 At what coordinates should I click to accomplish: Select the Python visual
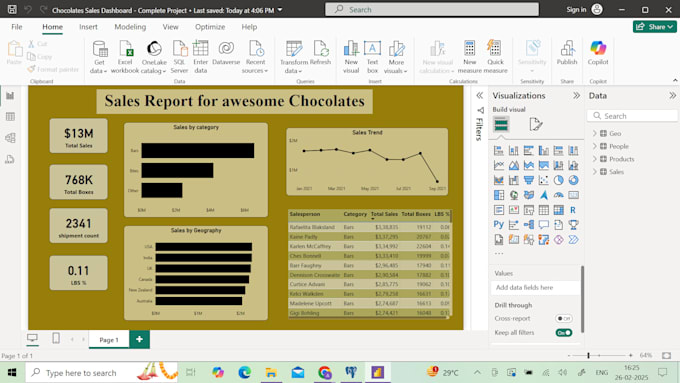tap(499, 225)
